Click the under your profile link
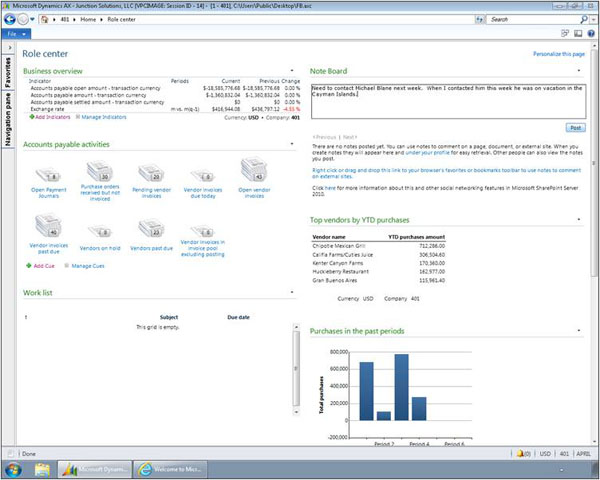The height and width of the screenshot is (480, 600). click(x=427, y=153)
